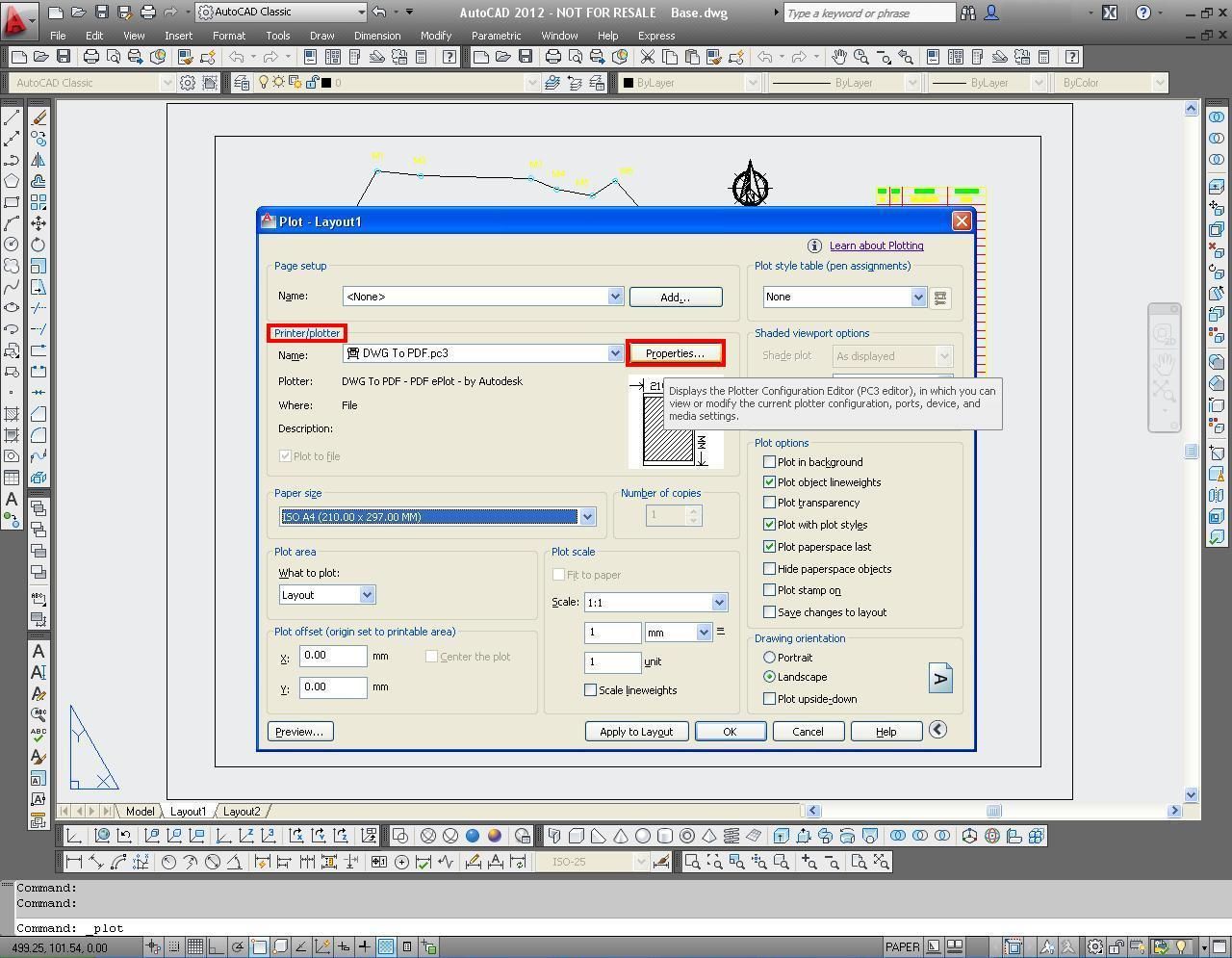This screenshot has width=1232, height=958.
Task: Switch to the Layout2 tab
Action: click(242, 811)
